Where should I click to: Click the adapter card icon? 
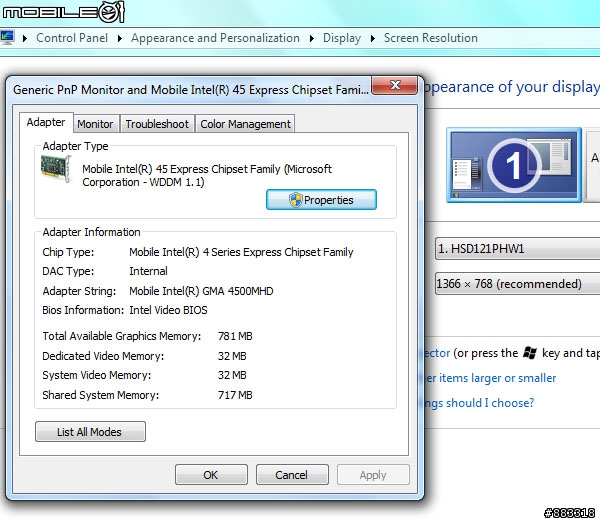tap(56, 169)
